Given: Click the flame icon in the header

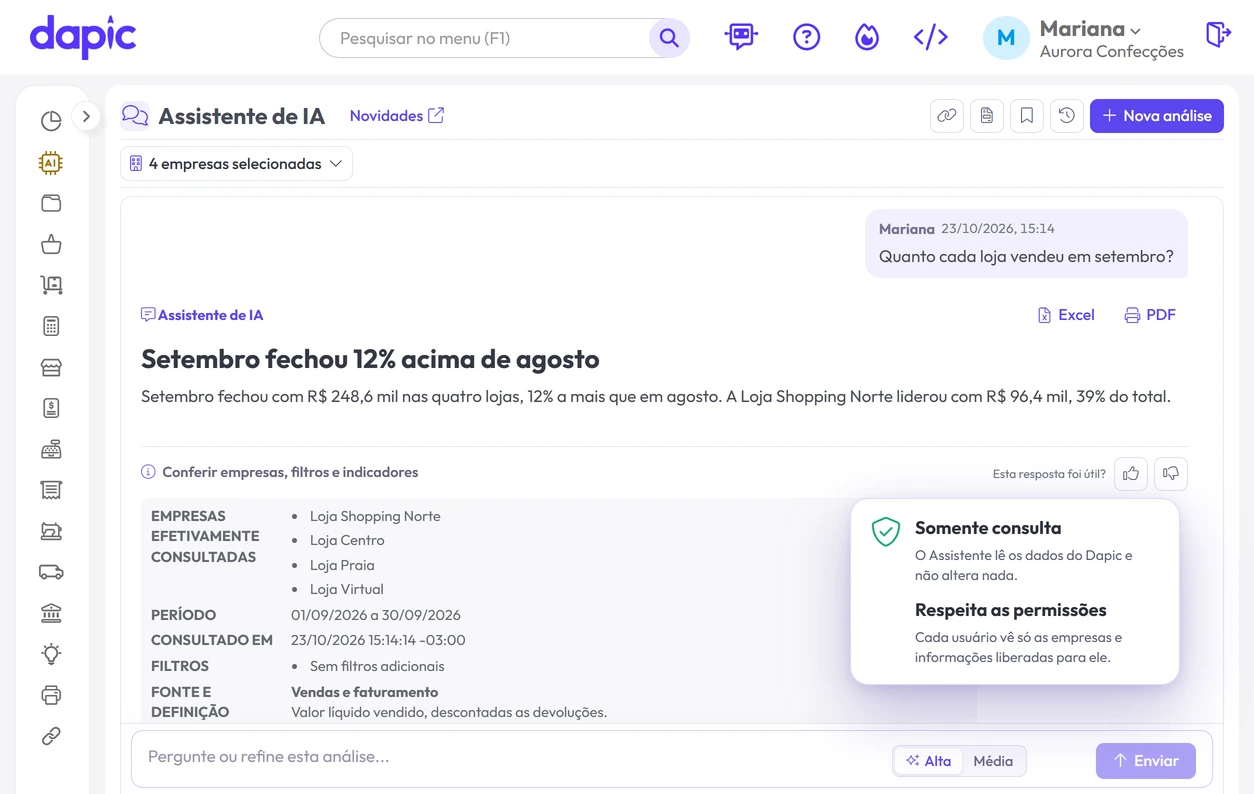Looking at the screenshot, I should click(x=867, y=37).
